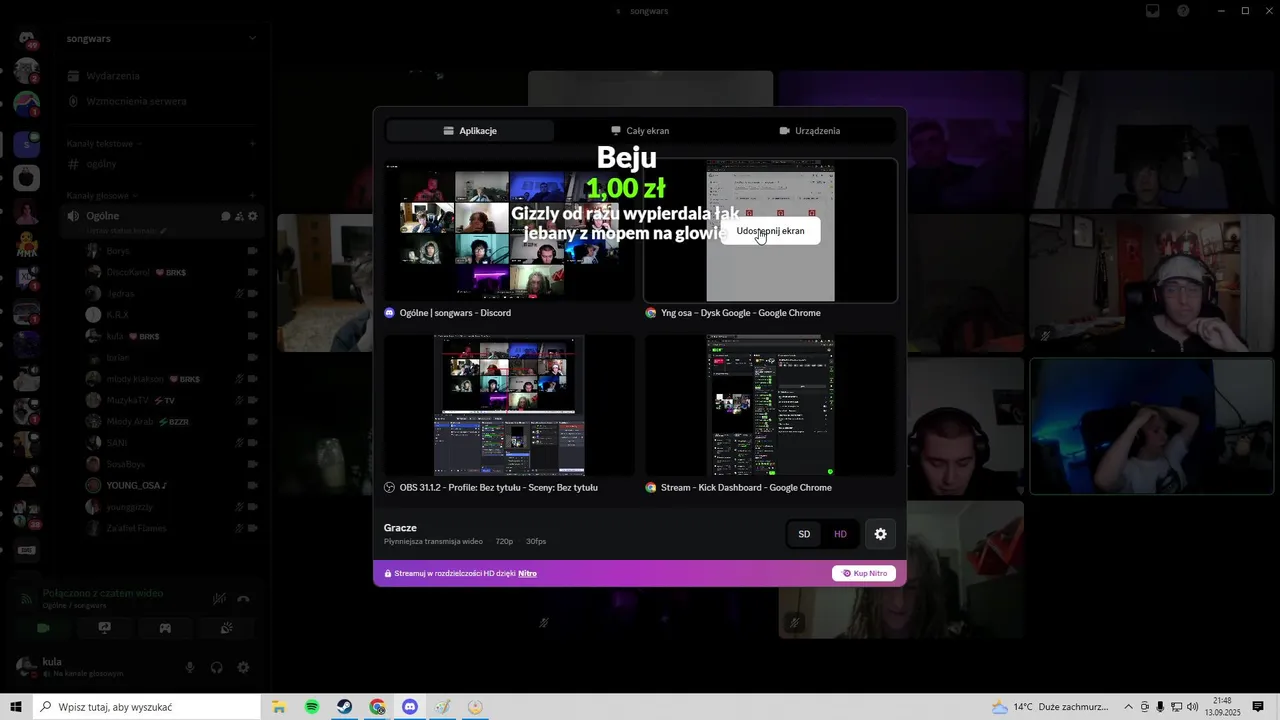Click the 30fps label
This screenshot has height=720, width=1280.
point(536,542)
